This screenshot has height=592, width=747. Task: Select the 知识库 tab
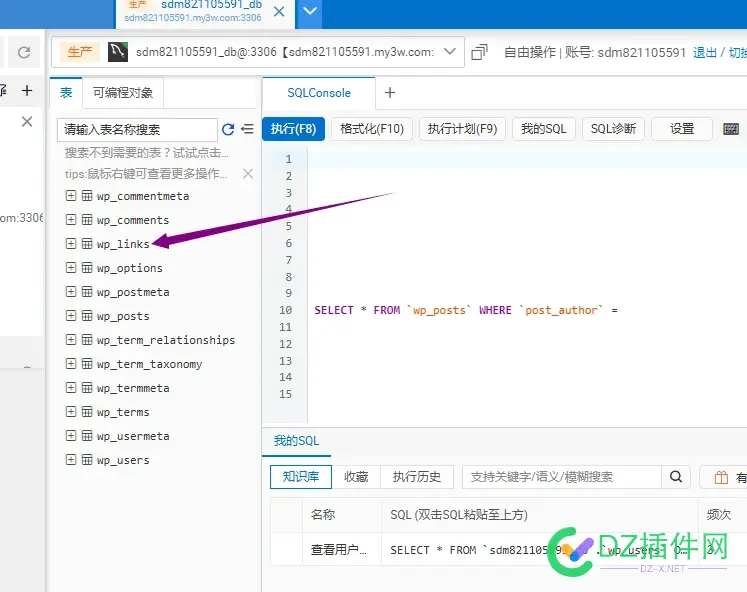tap(301, 477)
